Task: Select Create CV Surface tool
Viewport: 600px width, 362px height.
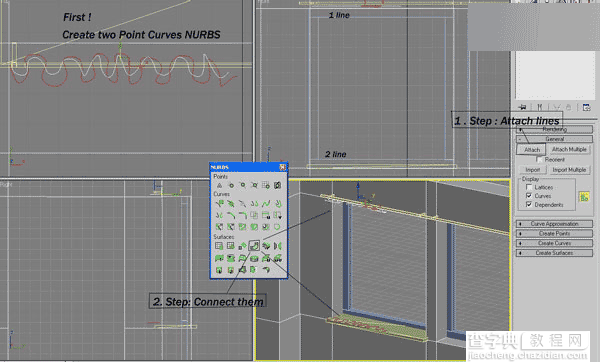Action: (x=219, y=246)
